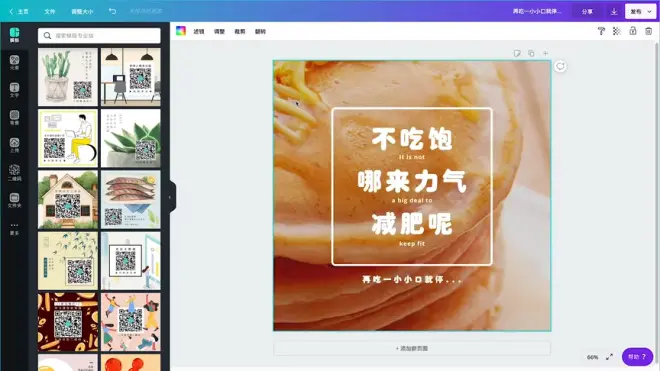Select the 'a big deal to' text
The width and height of the screenshot is (660, 371).
(412, 200)
